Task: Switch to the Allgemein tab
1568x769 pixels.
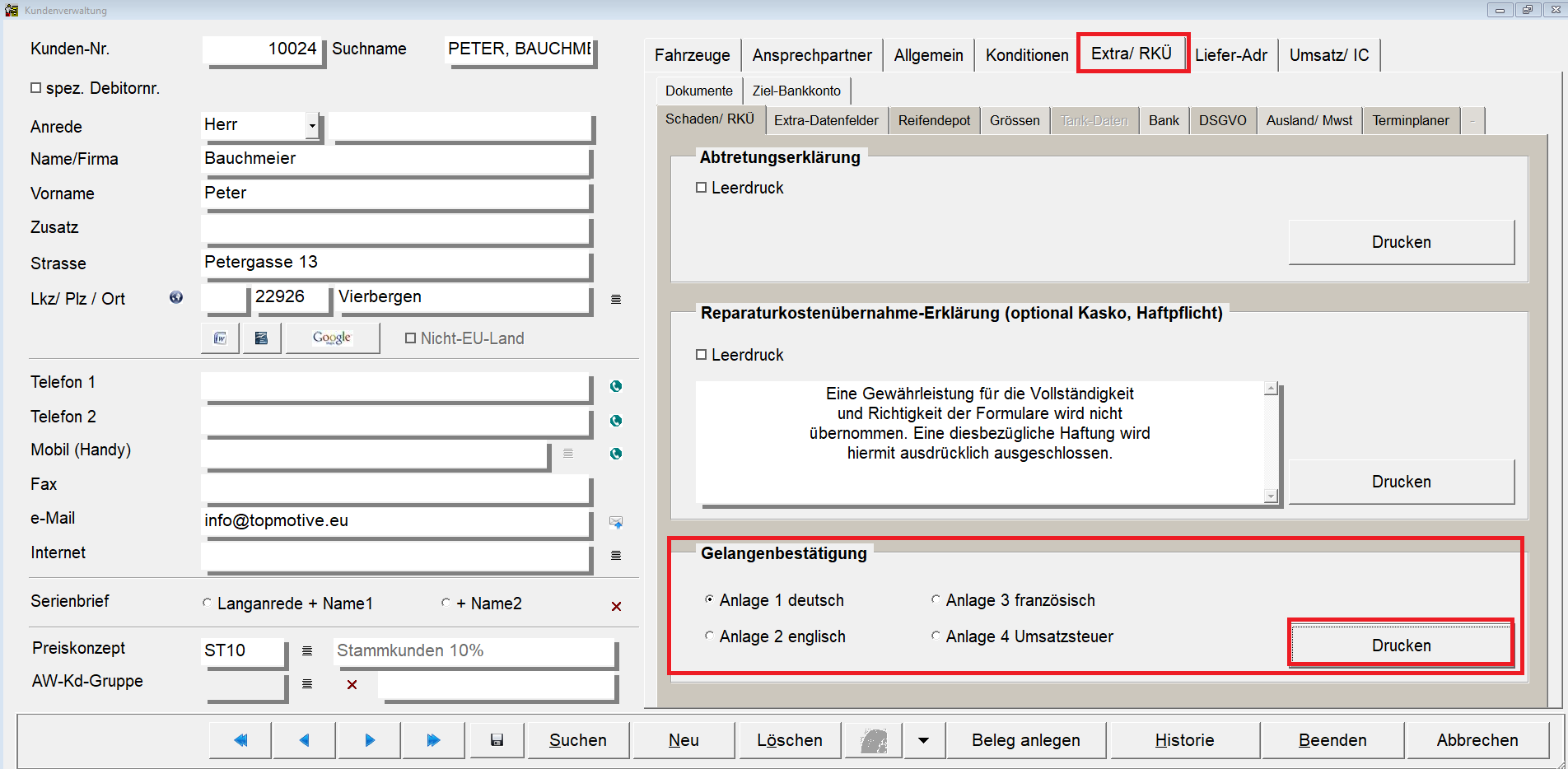Action: (x=929, y=55)
